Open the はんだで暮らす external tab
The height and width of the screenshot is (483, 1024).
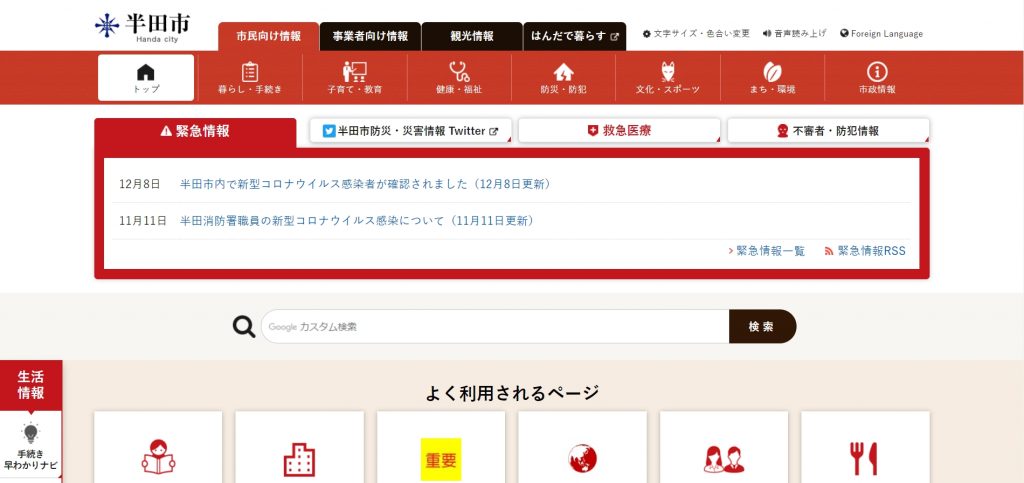click(x=575, y=37)
